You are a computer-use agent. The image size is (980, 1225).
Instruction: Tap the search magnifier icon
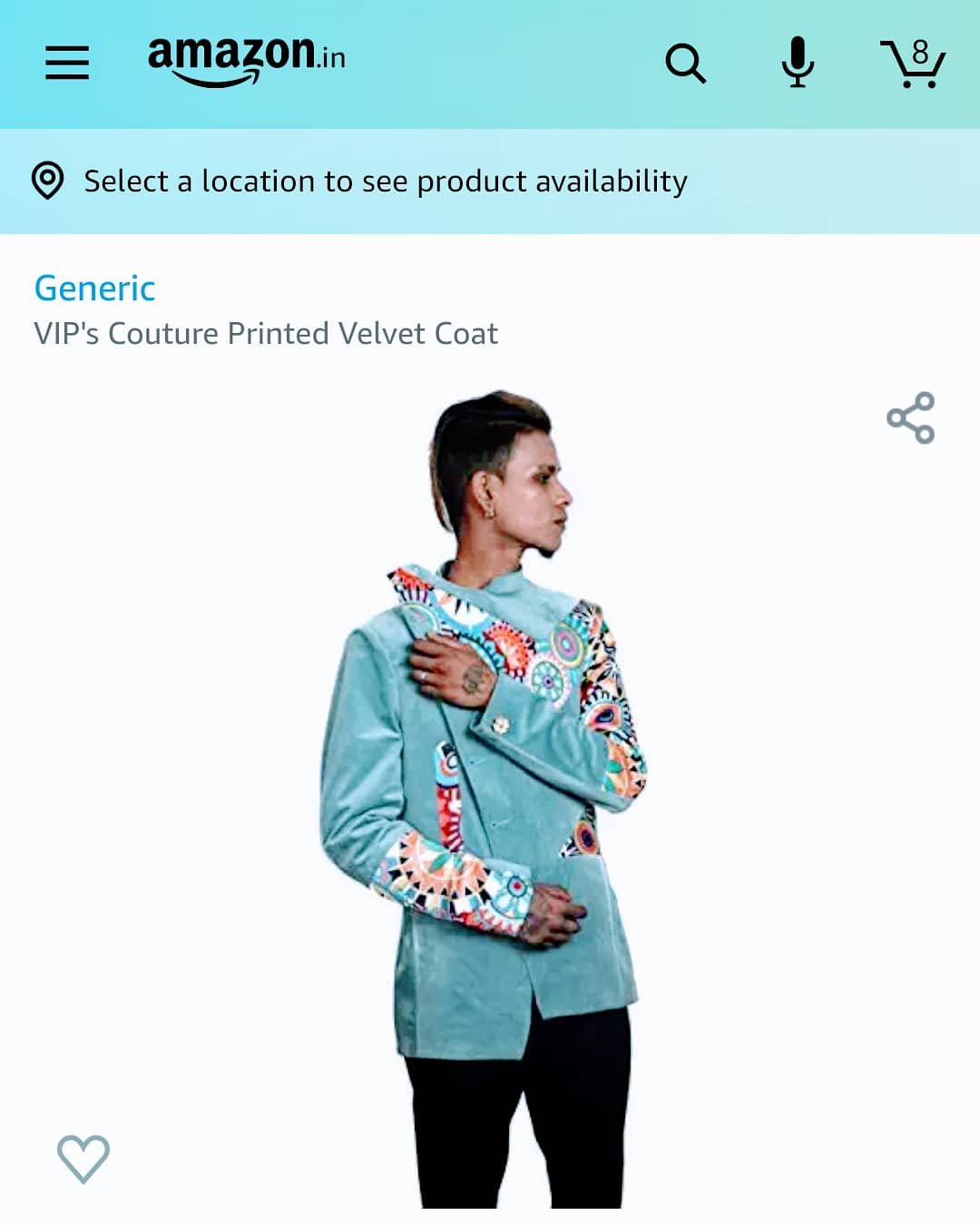[x=685, y=64]
